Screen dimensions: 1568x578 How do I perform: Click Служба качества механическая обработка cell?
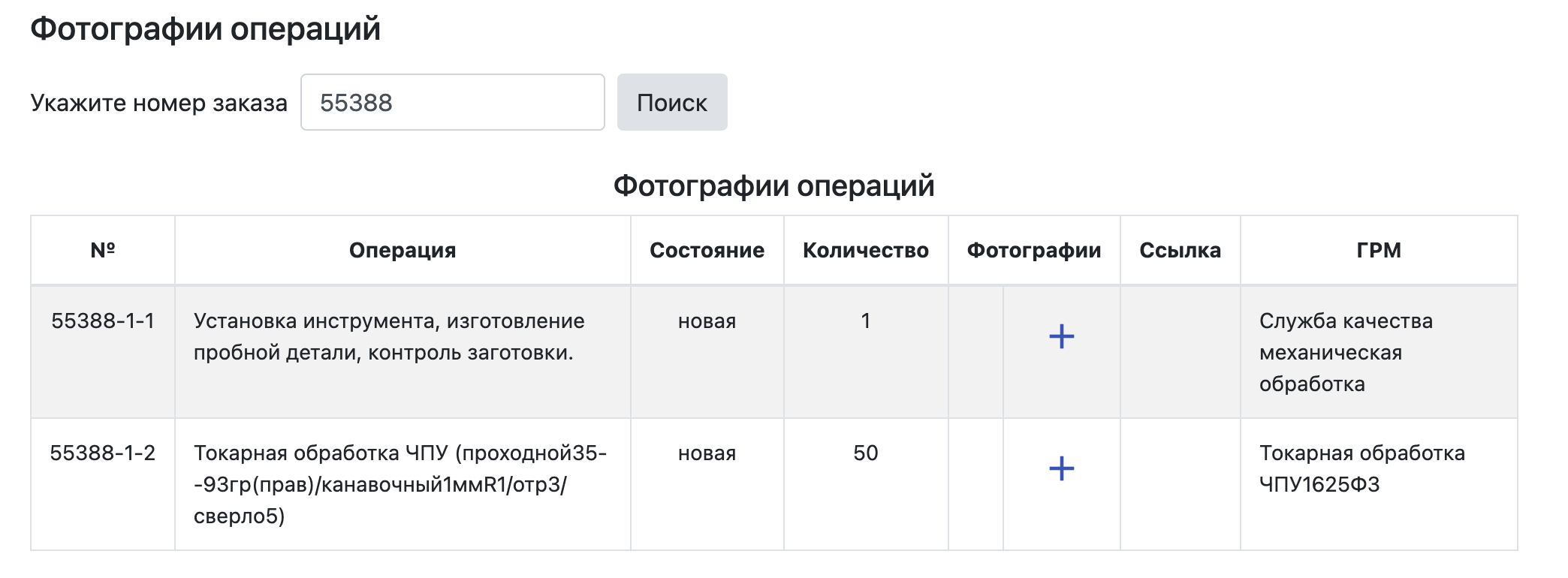(x=1346, y=352)
